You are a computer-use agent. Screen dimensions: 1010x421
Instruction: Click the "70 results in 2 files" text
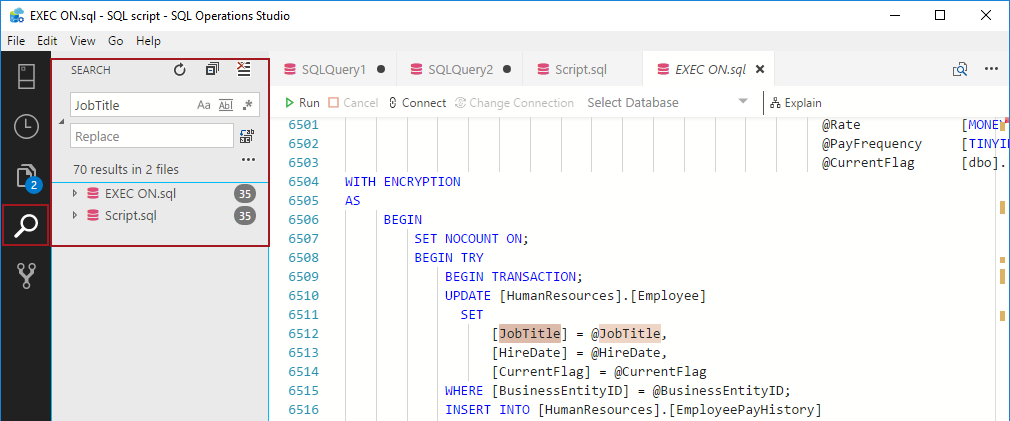point(126,170)
